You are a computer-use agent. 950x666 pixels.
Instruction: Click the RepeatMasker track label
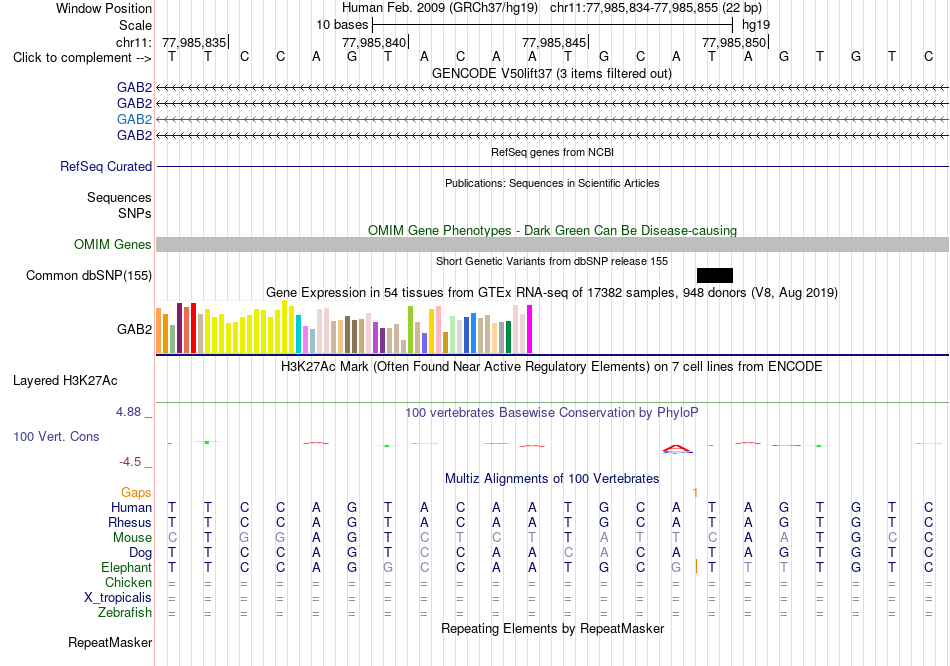tap(110, 642)
